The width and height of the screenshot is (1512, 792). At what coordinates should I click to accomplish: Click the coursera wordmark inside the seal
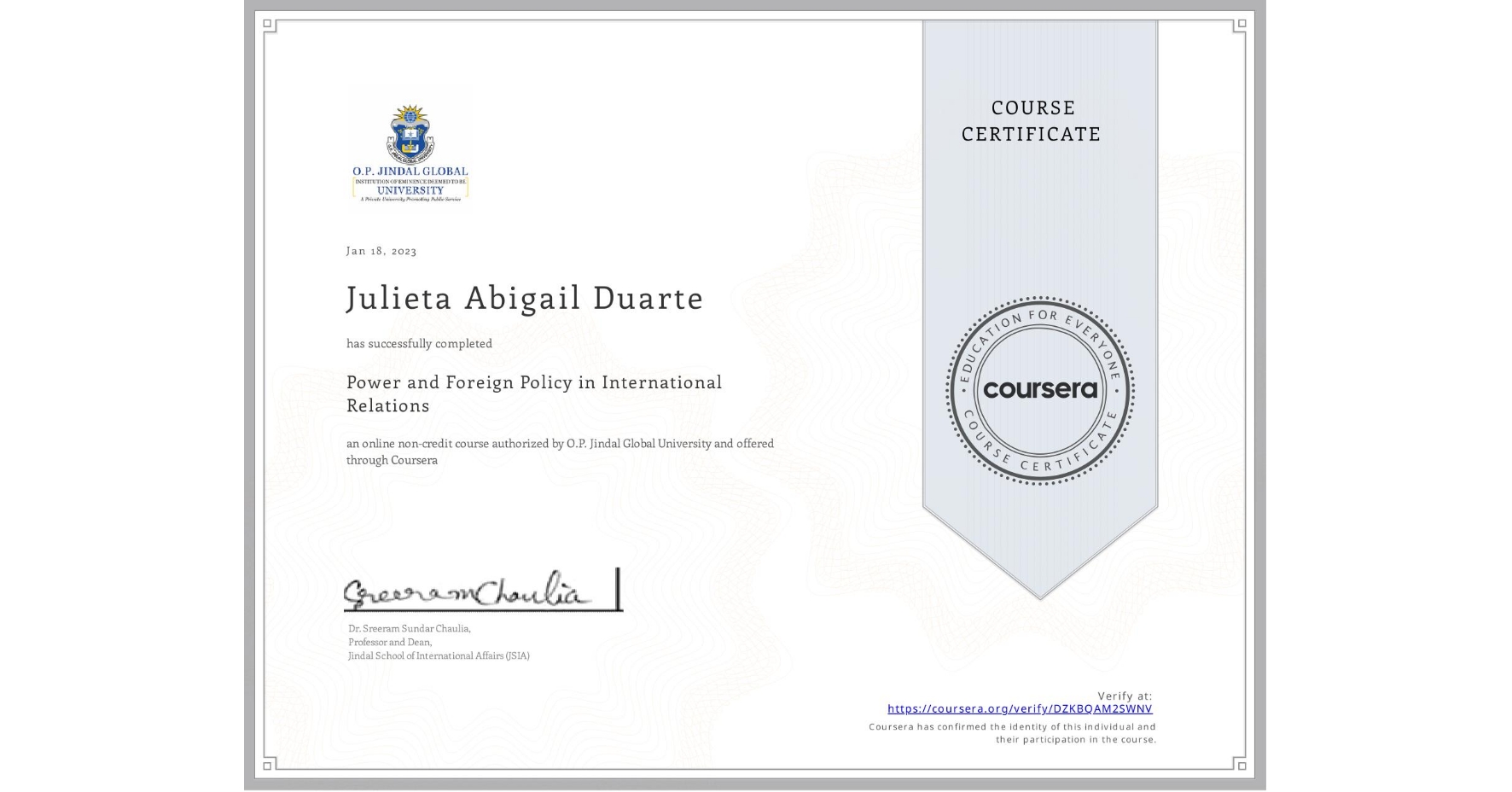1039,391
